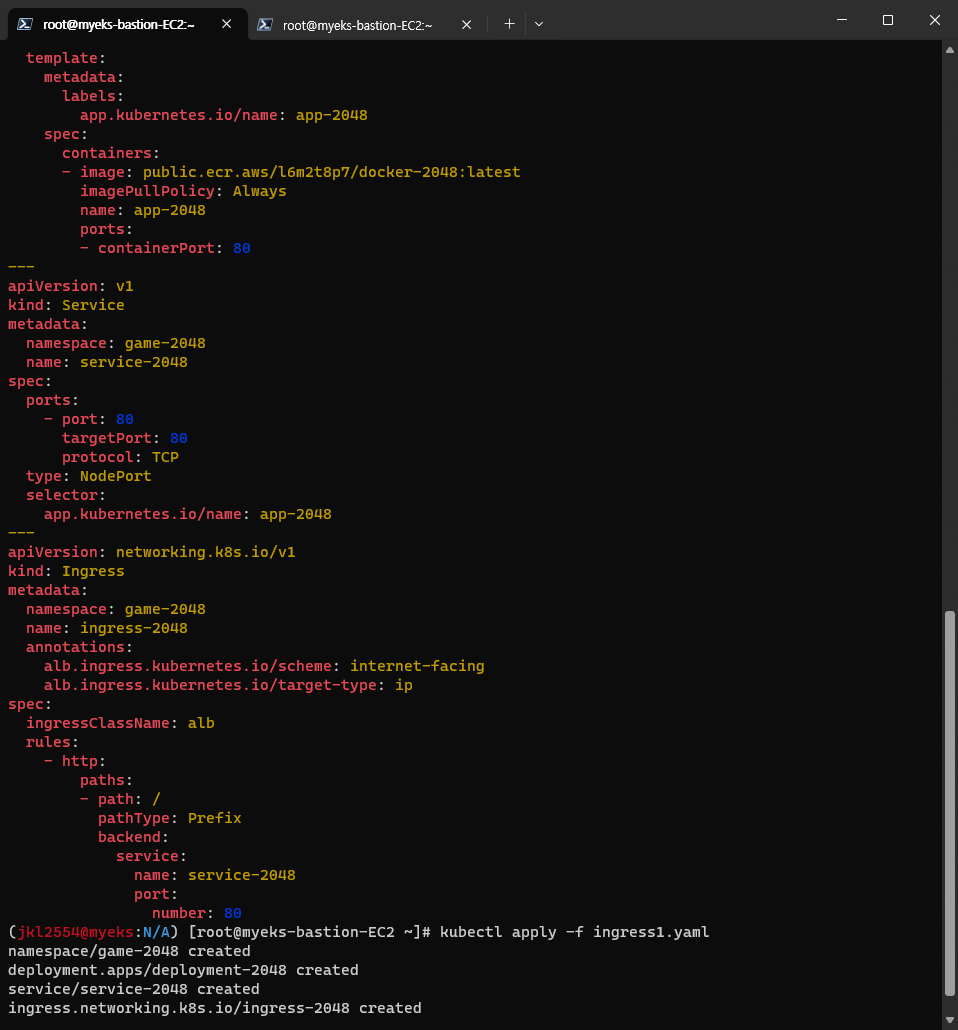Screen dimensions: 958x1030
Task: Click the output "ingress.networking.k8s.io/ingress-2048 created"
Action: [214, 1008]
